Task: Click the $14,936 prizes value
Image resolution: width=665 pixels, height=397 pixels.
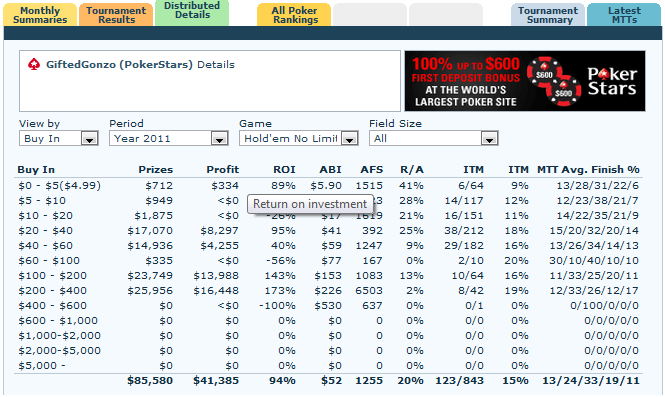Action: pos(150,246)
